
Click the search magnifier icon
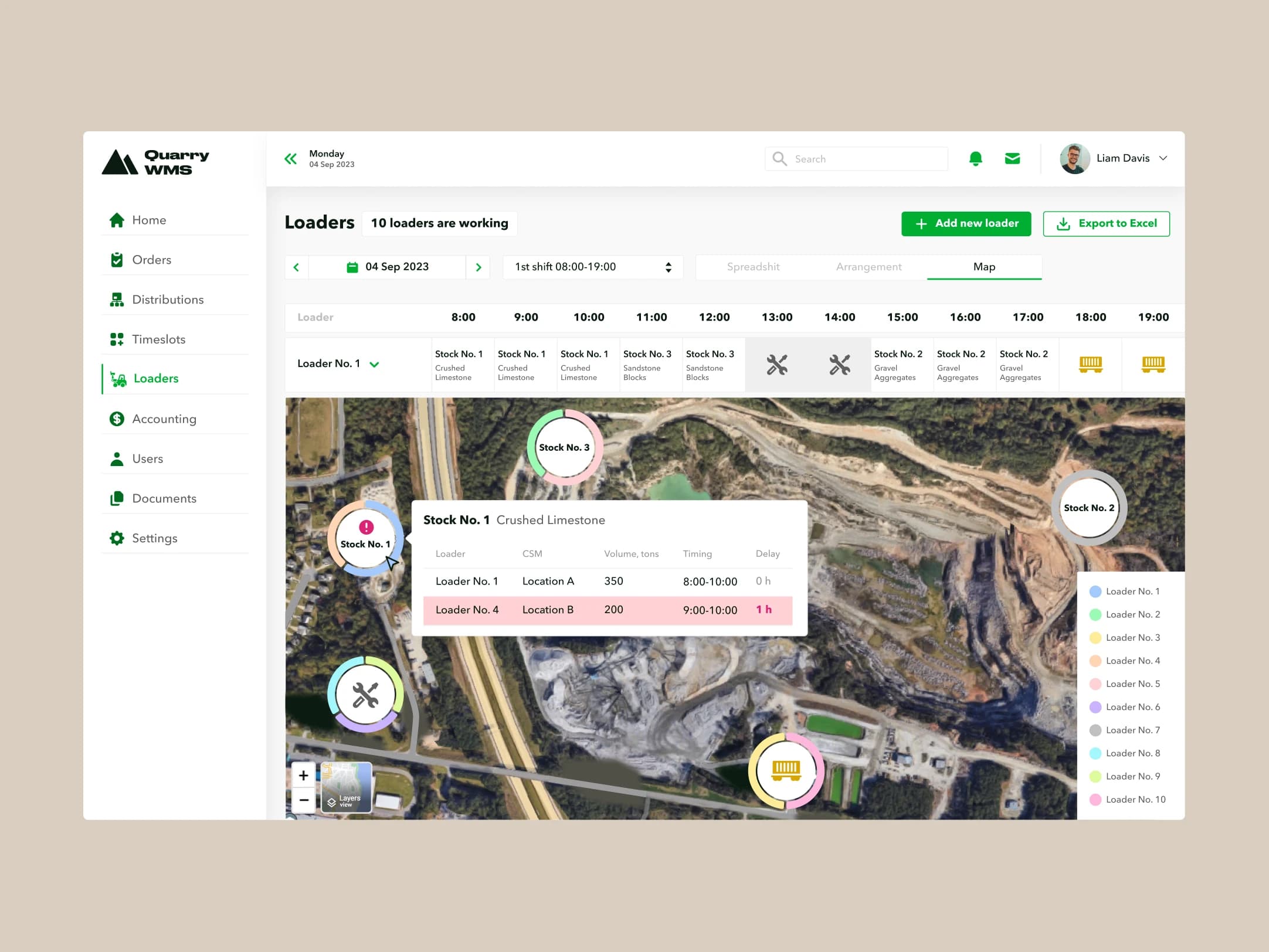coord(779,158)
